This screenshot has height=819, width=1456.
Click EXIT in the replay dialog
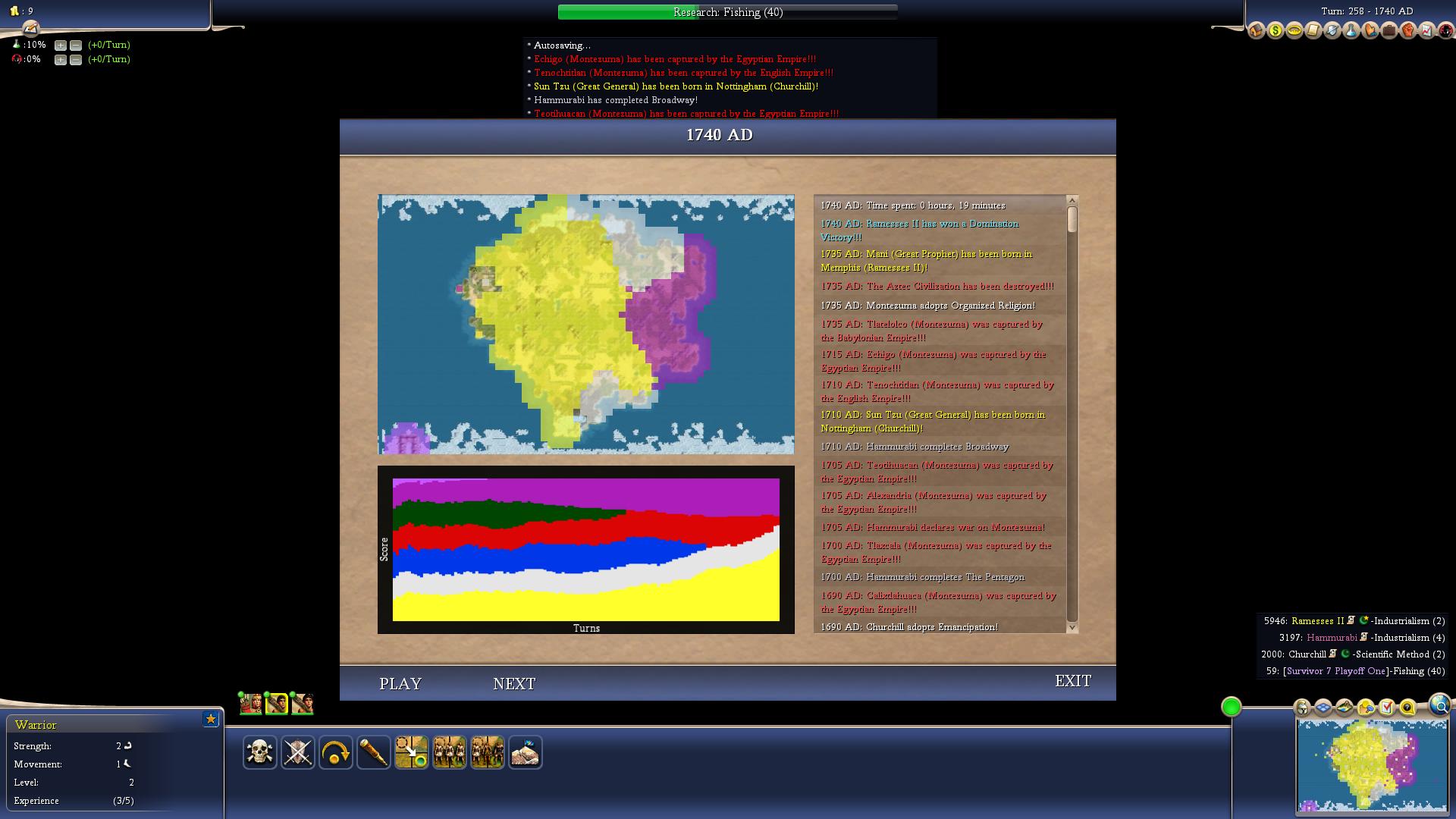click(x=1073, y=681)
